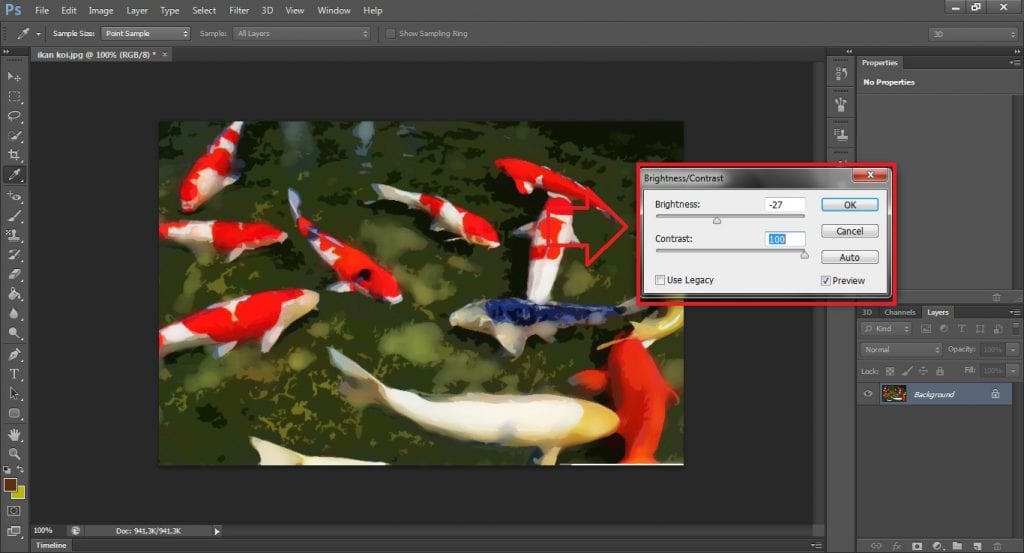Select the Rectangular Marquee tool
The image size is (1024, 553).
(14, 97)
